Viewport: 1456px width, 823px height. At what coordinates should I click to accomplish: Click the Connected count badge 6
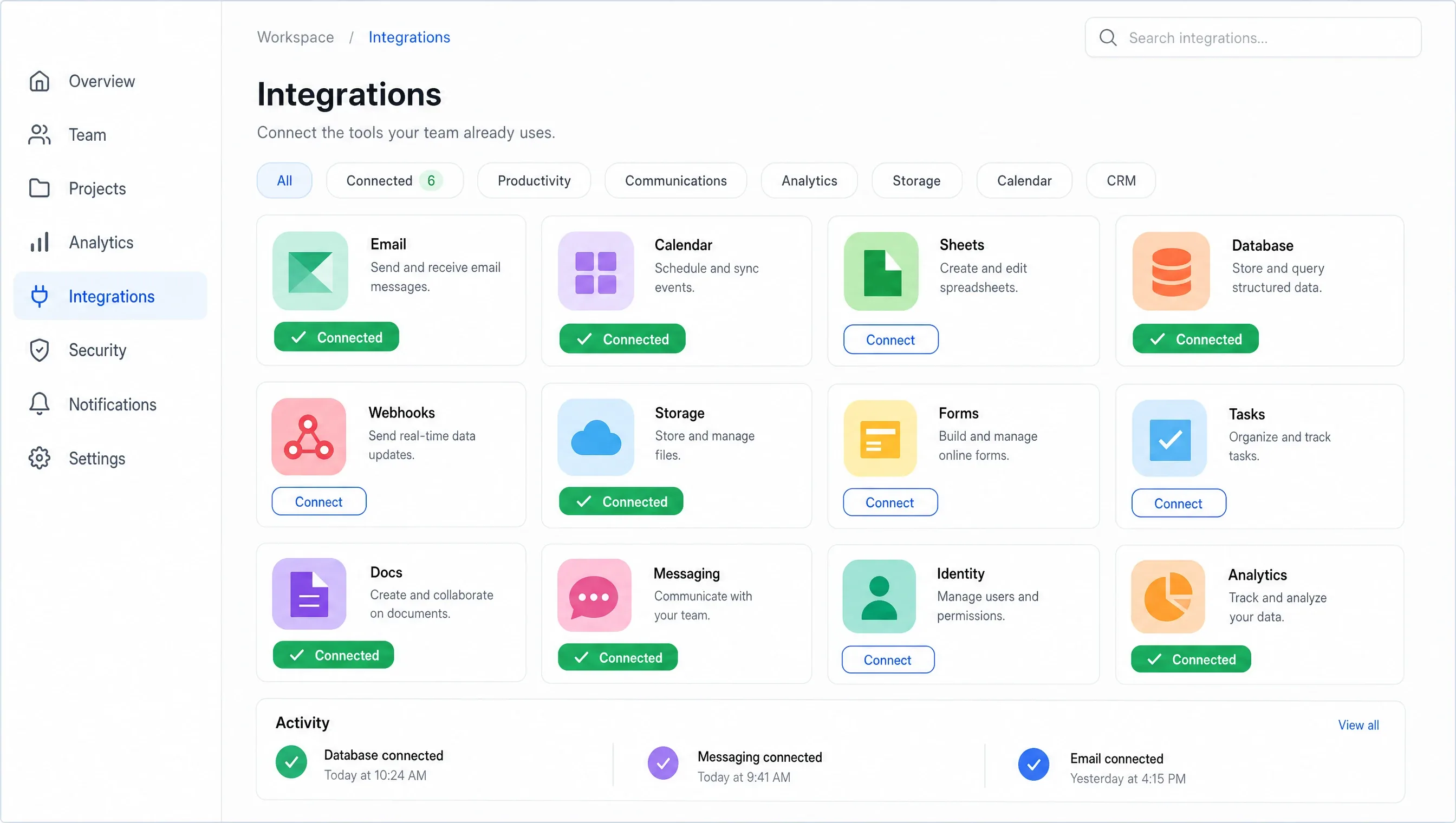(x=431, y=180)
